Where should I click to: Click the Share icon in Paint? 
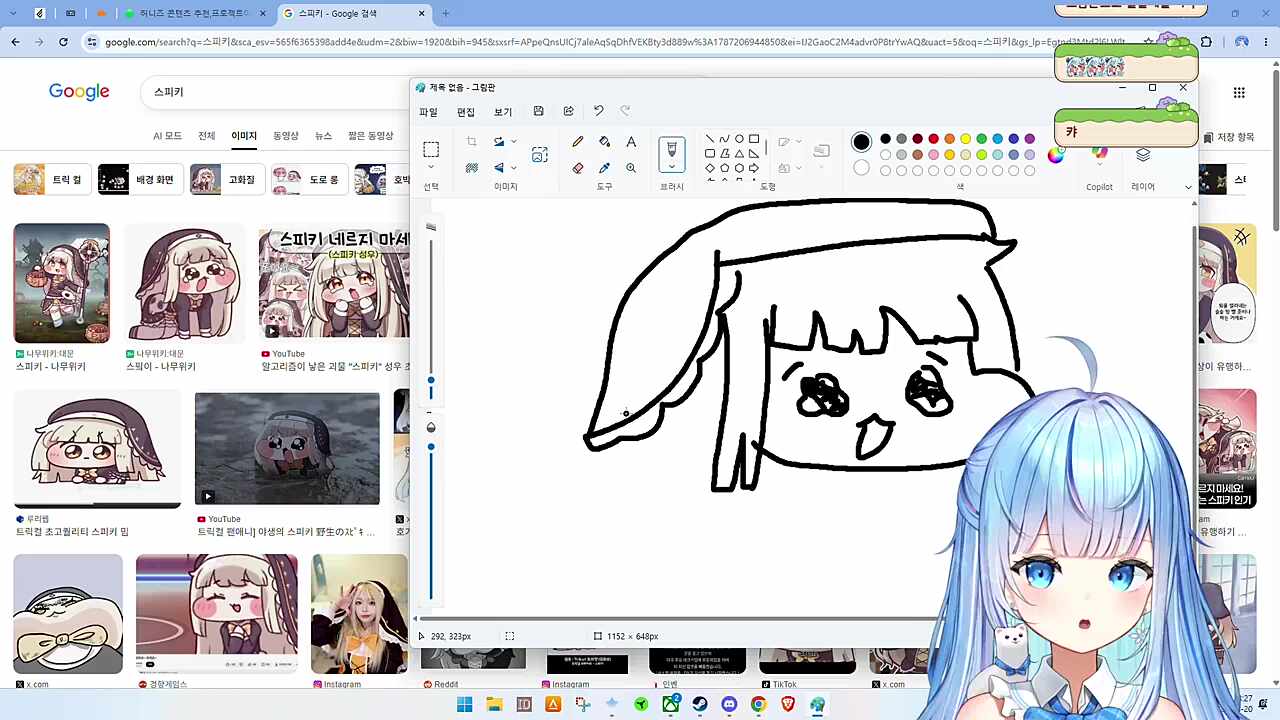[568, 111]
